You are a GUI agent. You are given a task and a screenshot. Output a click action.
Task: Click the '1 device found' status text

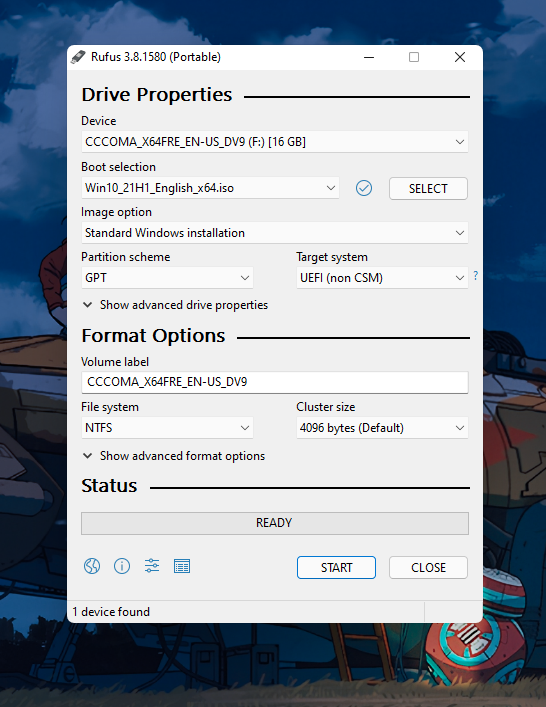click(111, 612)
